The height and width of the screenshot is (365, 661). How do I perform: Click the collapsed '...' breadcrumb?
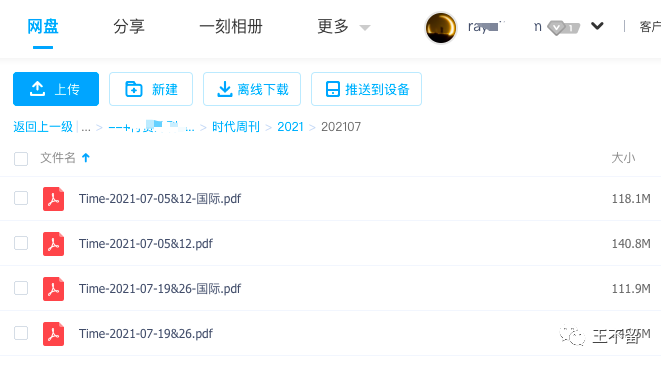point(86,128)
